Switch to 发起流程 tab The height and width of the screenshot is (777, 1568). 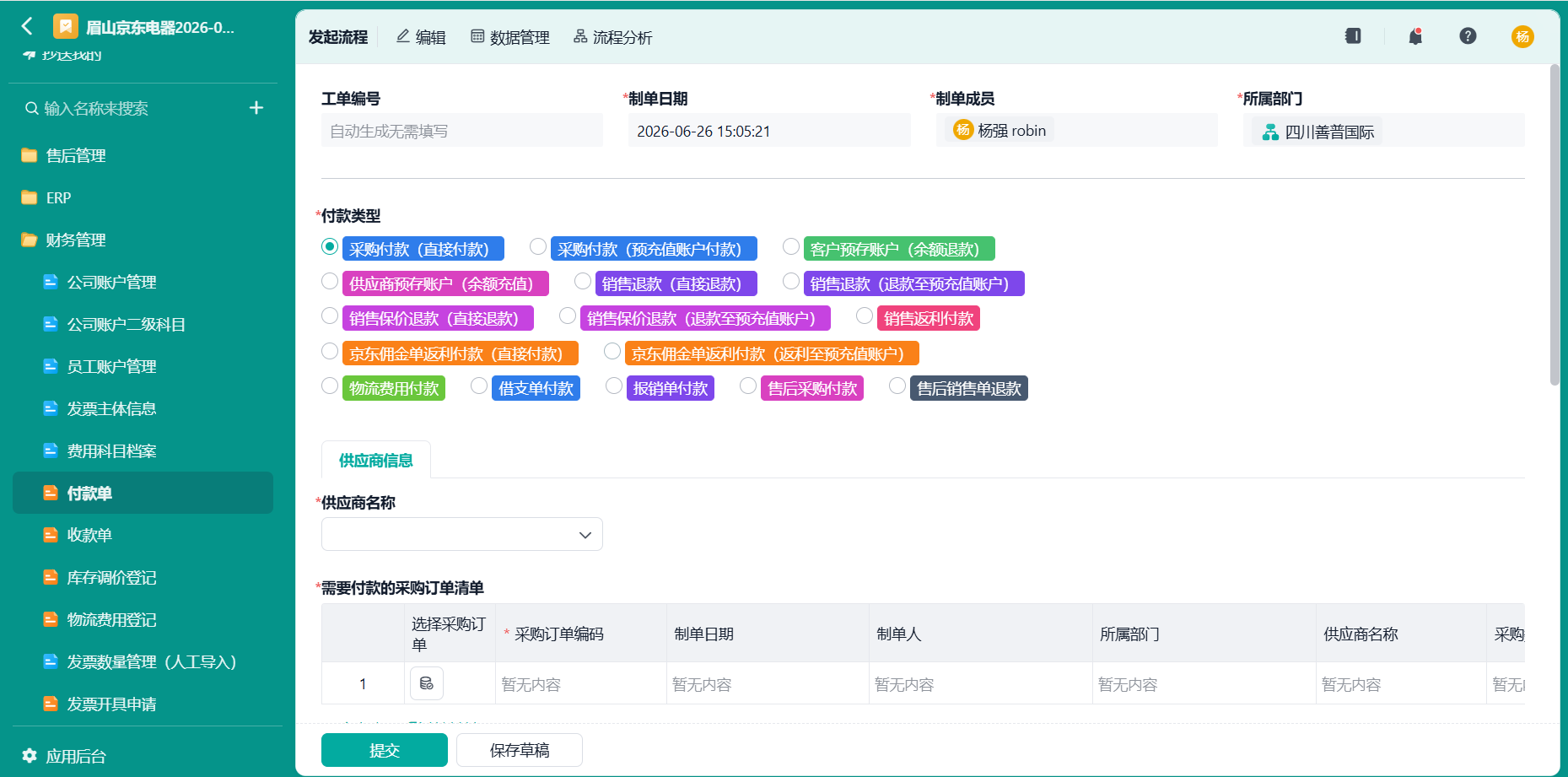tap(338, 37)
